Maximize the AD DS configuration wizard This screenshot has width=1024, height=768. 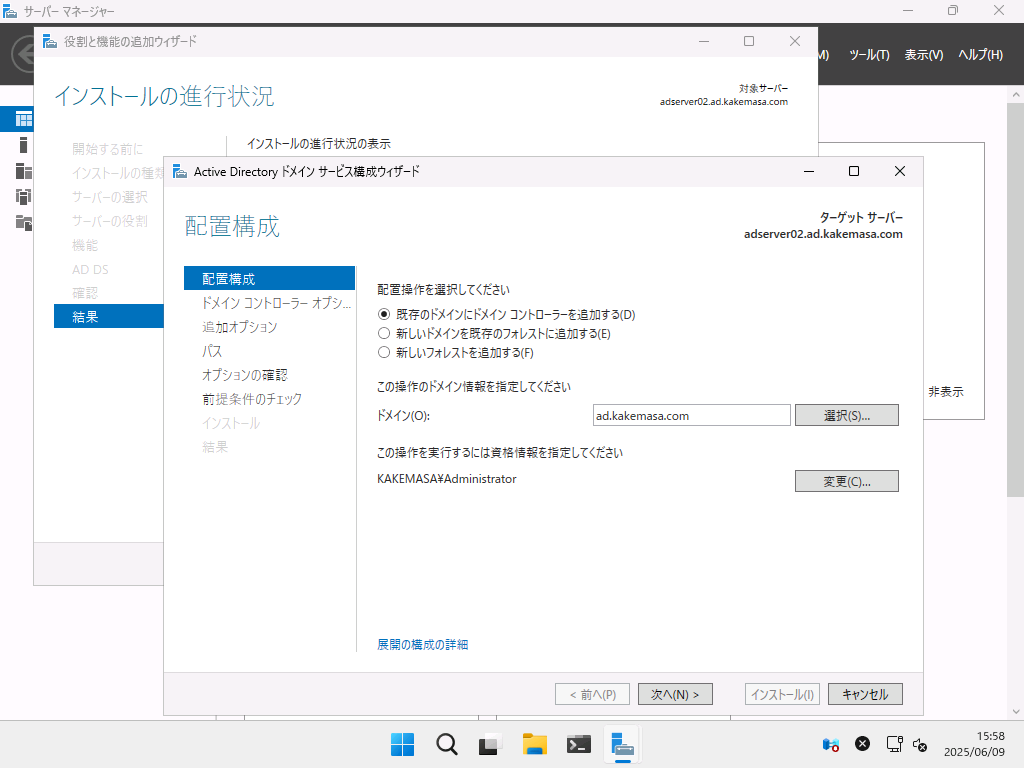point(854,171)
